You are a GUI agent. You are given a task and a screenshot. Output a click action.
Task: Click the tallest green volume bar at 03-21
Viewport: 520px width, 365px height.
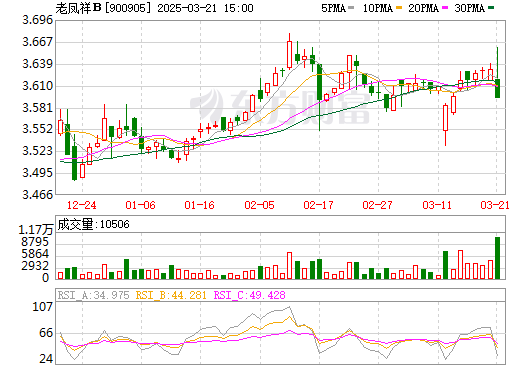(497, 258)
